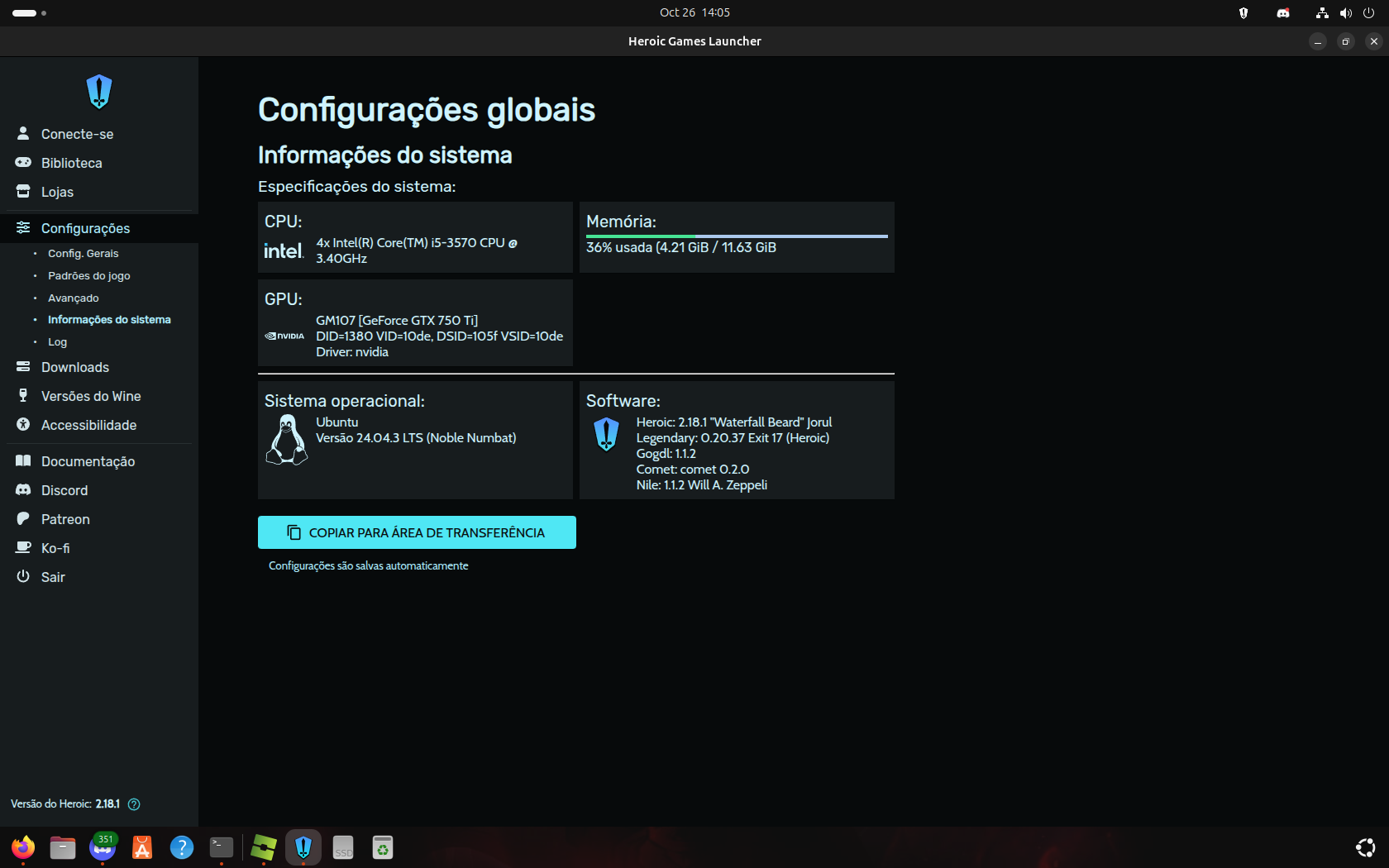Open the Ko-fi donation link
This screenshot has width=1389, height=868.
[x=55, y=548]
